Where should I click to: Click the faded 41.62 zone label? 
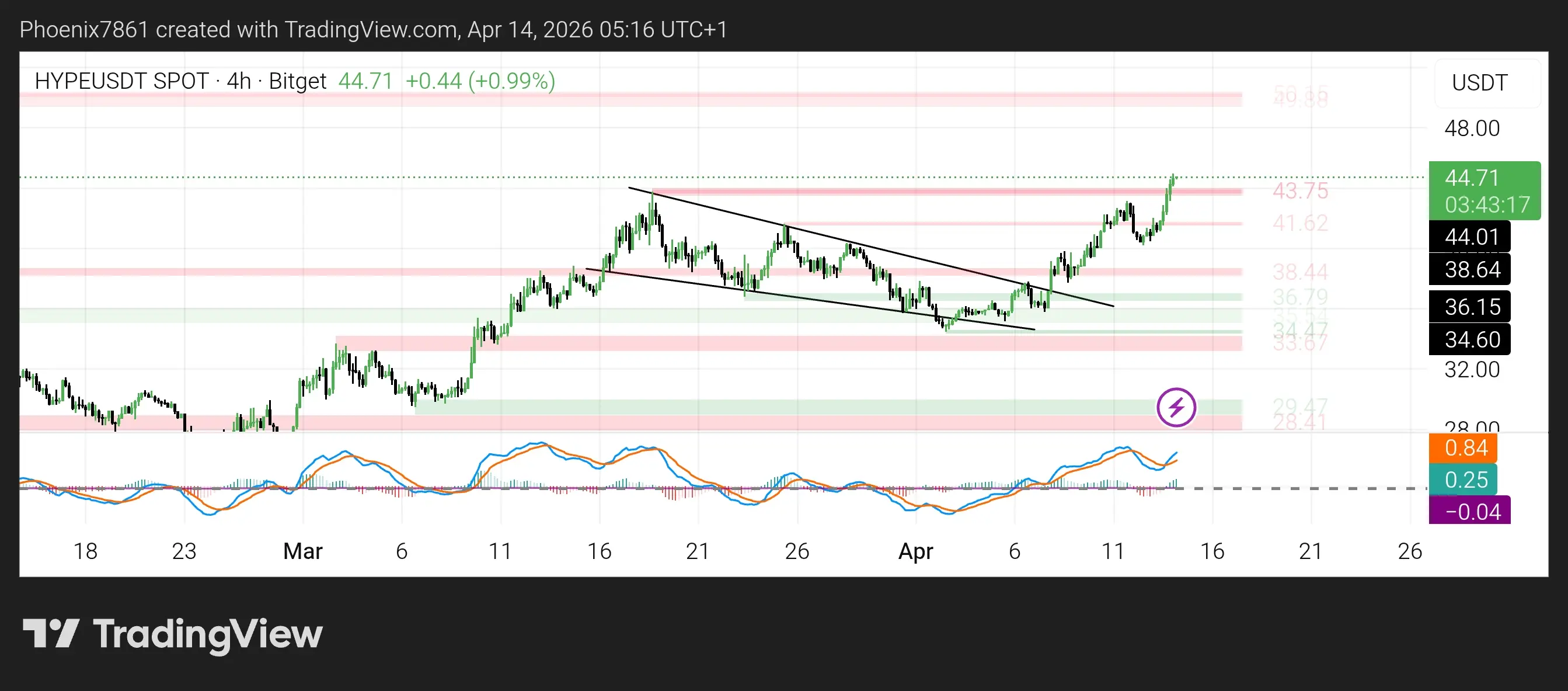pyautogui.click(x=1299, y=224)
